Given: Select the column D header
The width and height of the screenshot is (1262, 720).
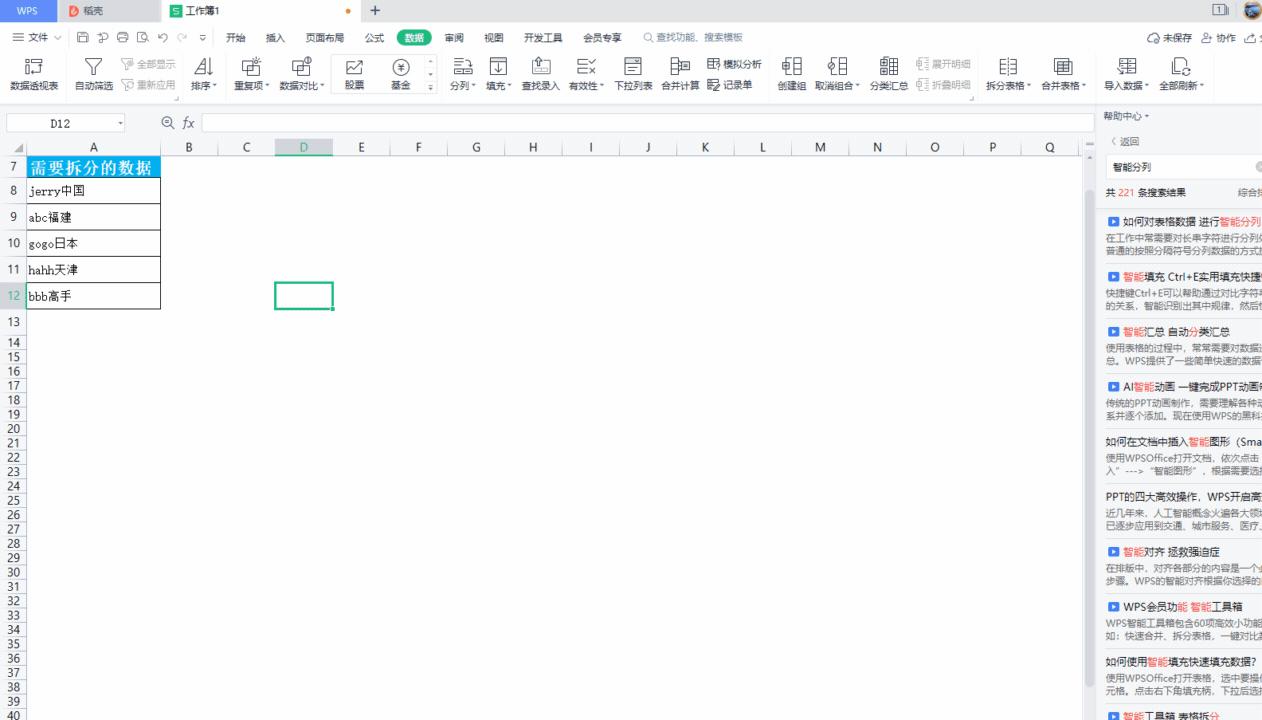Looking at the screenshot, I should (x=304, y=148).
